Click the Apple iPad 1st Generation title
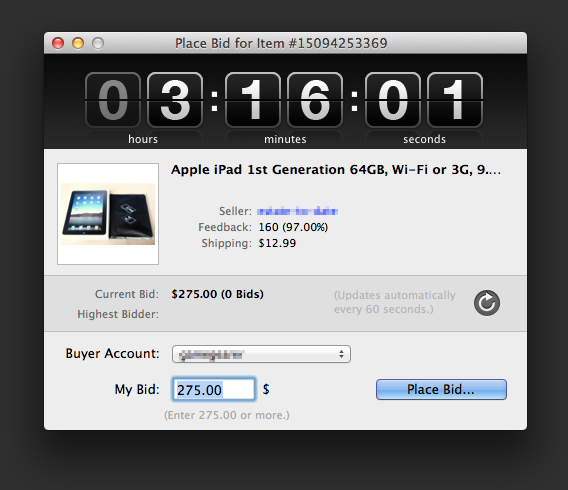Image resolution: width=568 pixels, height=490 pixels. 336,169
